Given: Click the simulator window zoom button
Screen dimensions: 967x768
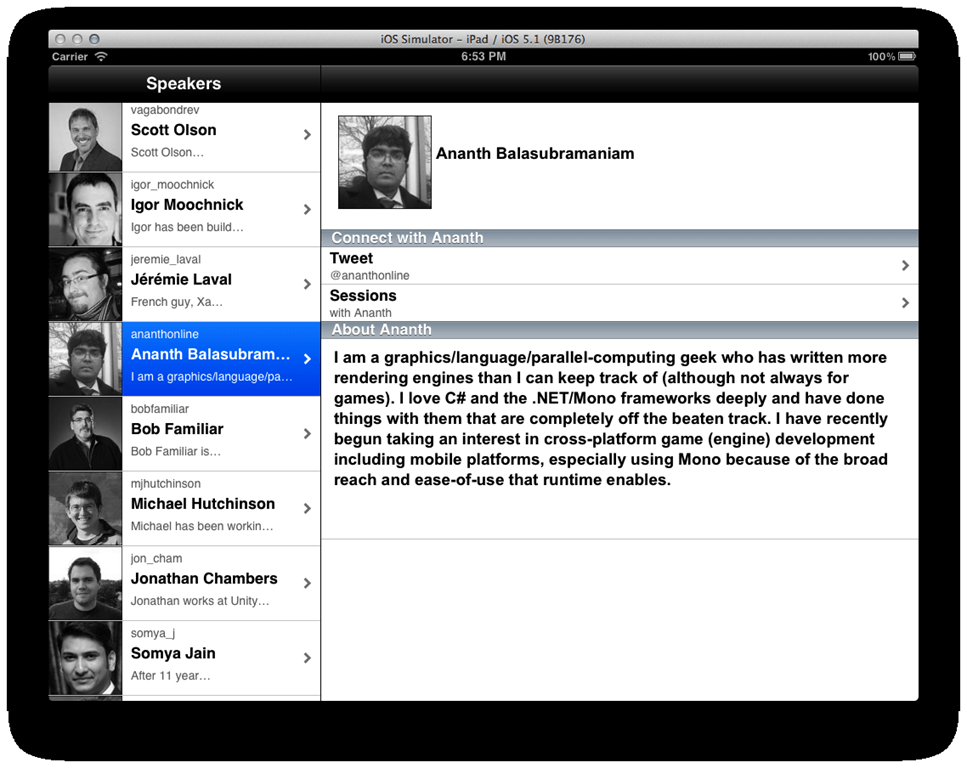Looking at the screenshot, I should (x=94, y=39).
